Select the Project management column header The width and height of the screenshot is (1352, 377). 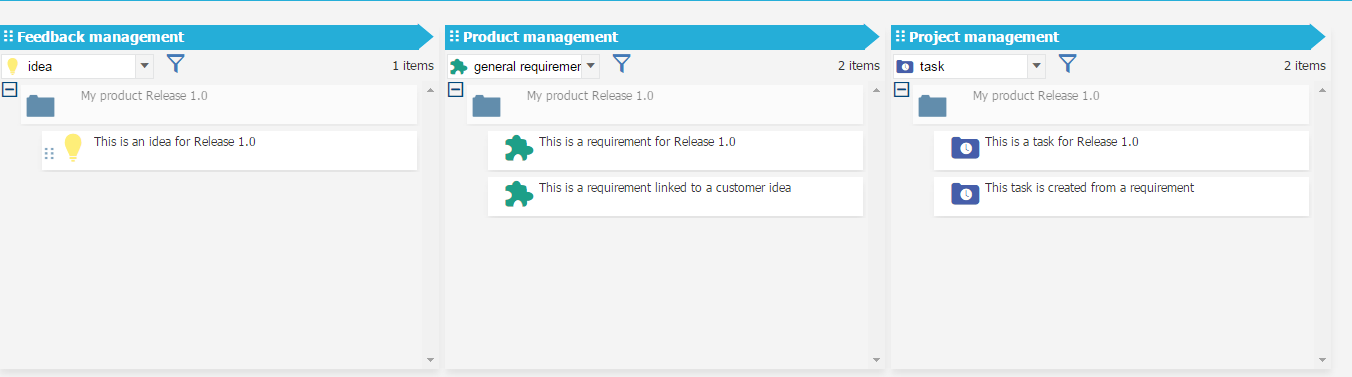coord(1109,37)
